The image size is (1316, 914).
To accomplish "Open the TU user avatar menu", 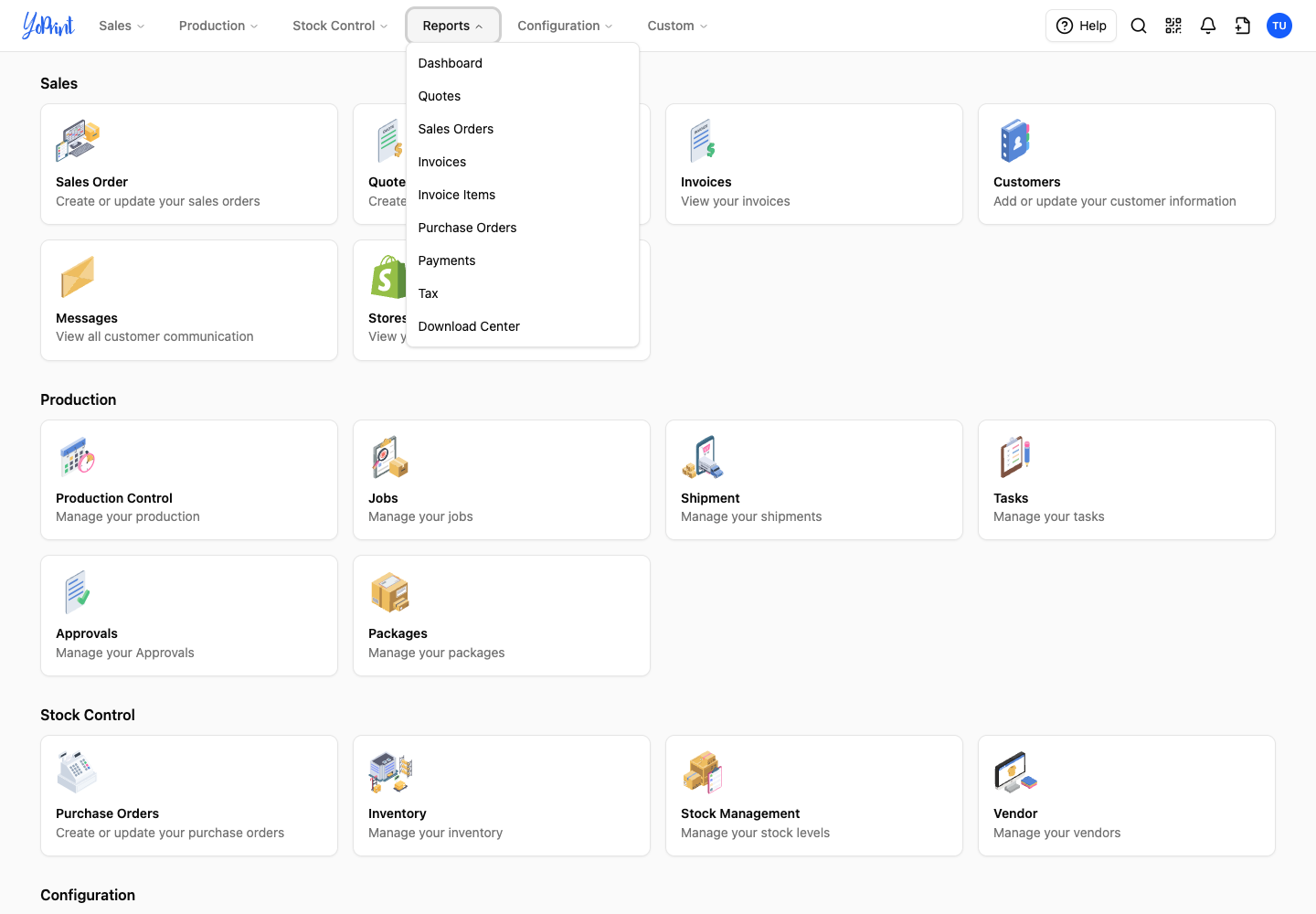I will click(1279, 26).
